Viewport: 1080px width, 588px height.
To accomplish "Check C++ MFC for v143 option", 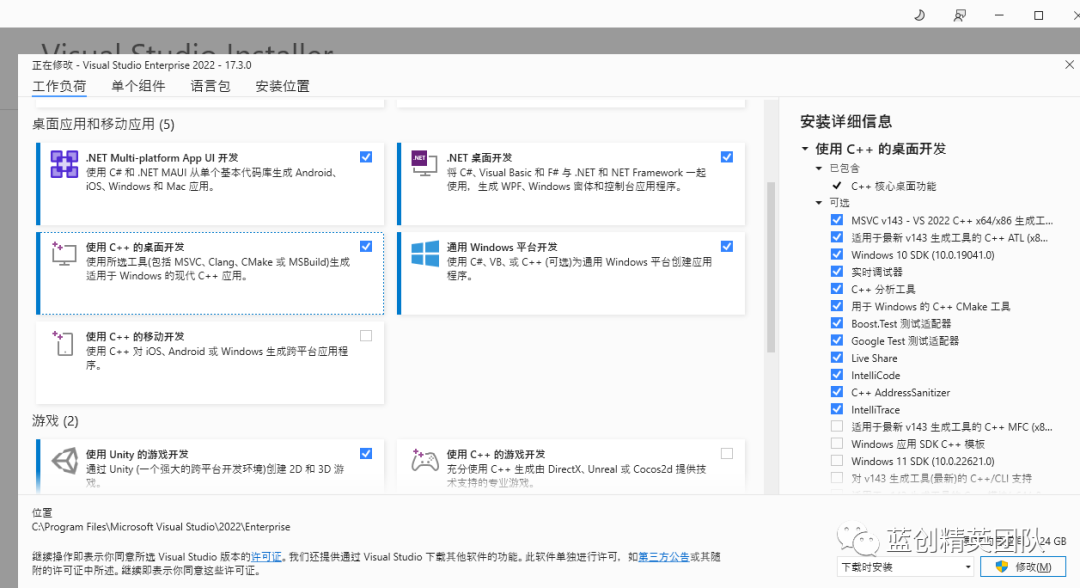I will pos(837,427).
